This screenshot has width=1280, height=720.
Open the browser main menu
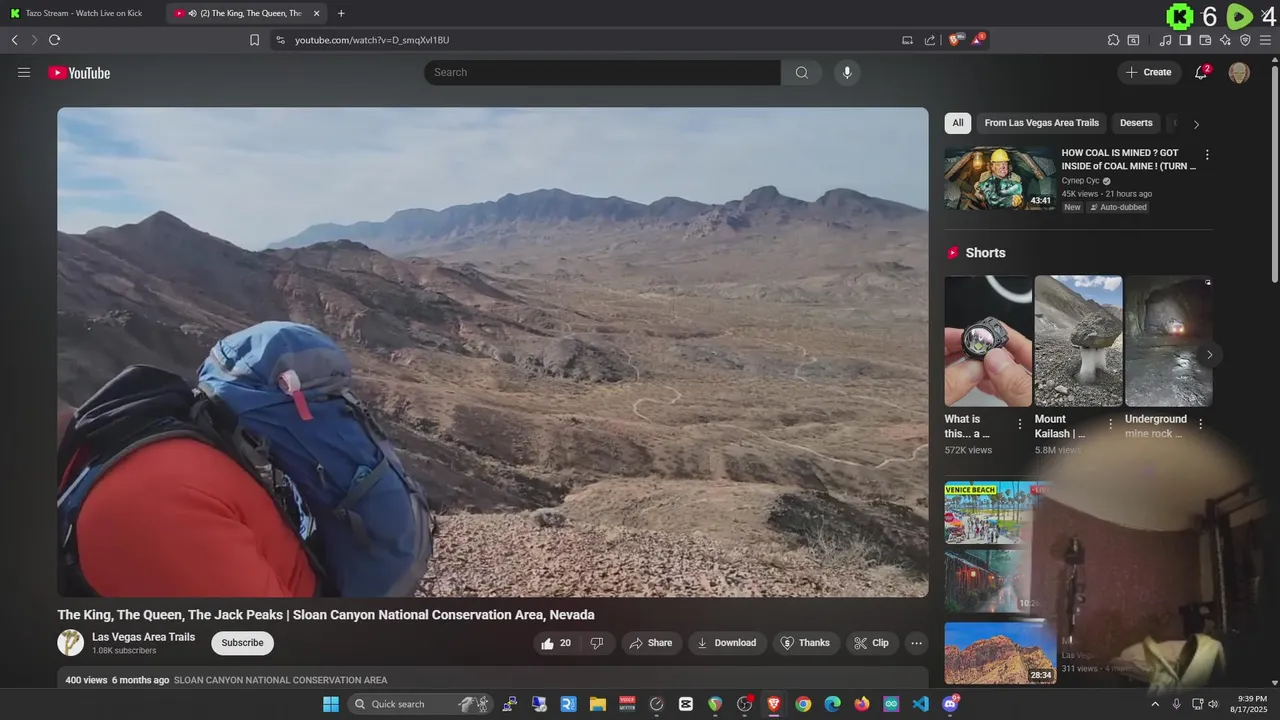(1265, 40)
